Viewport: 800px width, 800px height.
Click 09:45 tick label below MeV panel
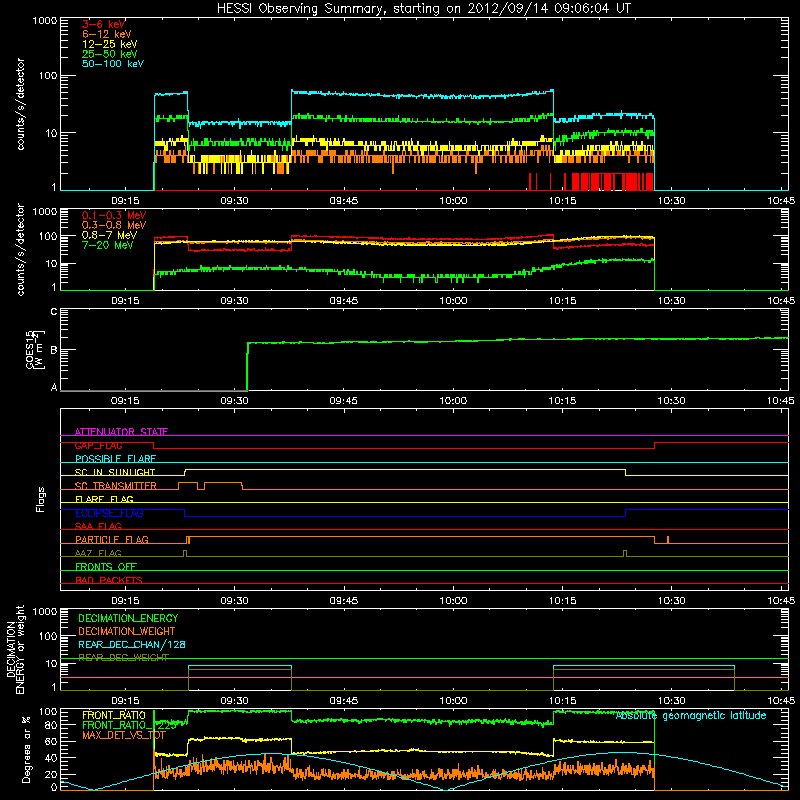click(x=343, y=301)
